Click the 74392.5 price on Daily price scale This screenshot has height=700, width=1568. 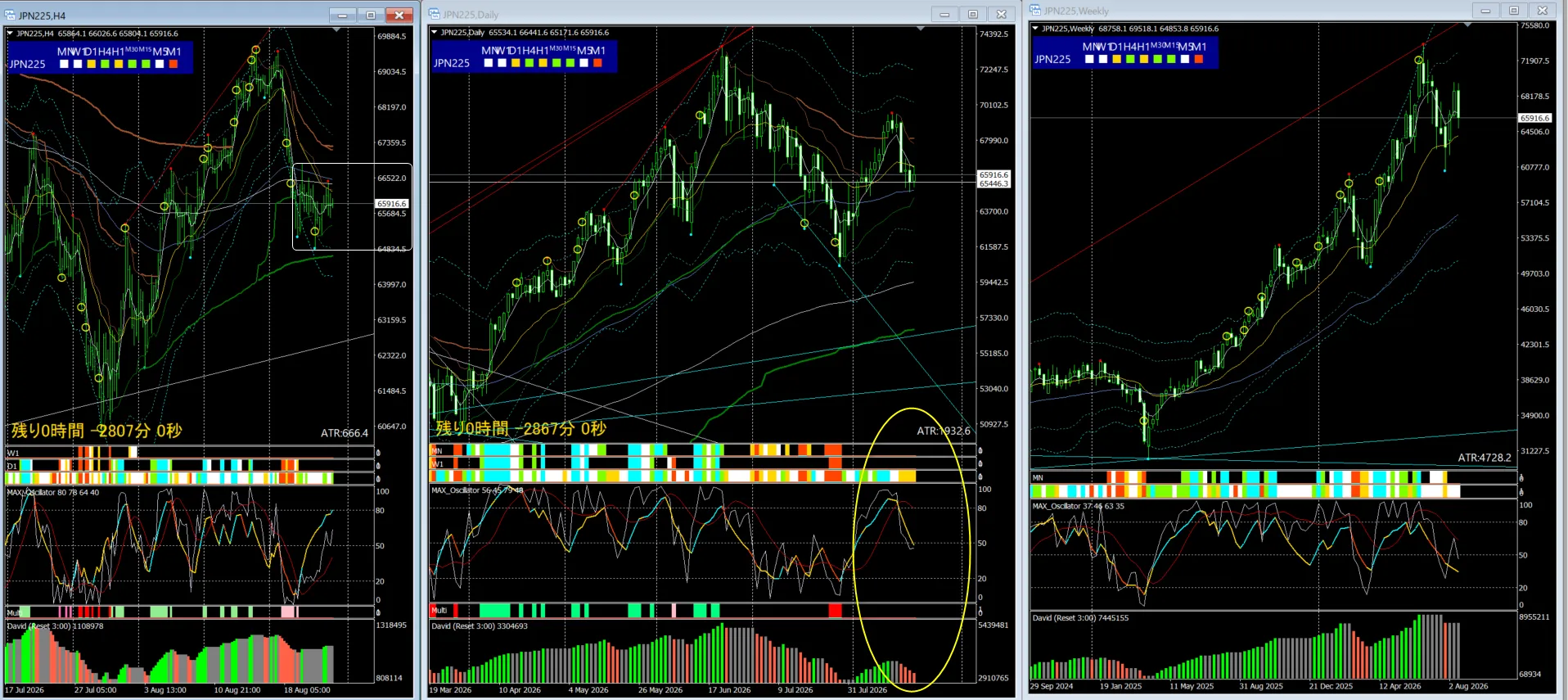pos(994,34)
